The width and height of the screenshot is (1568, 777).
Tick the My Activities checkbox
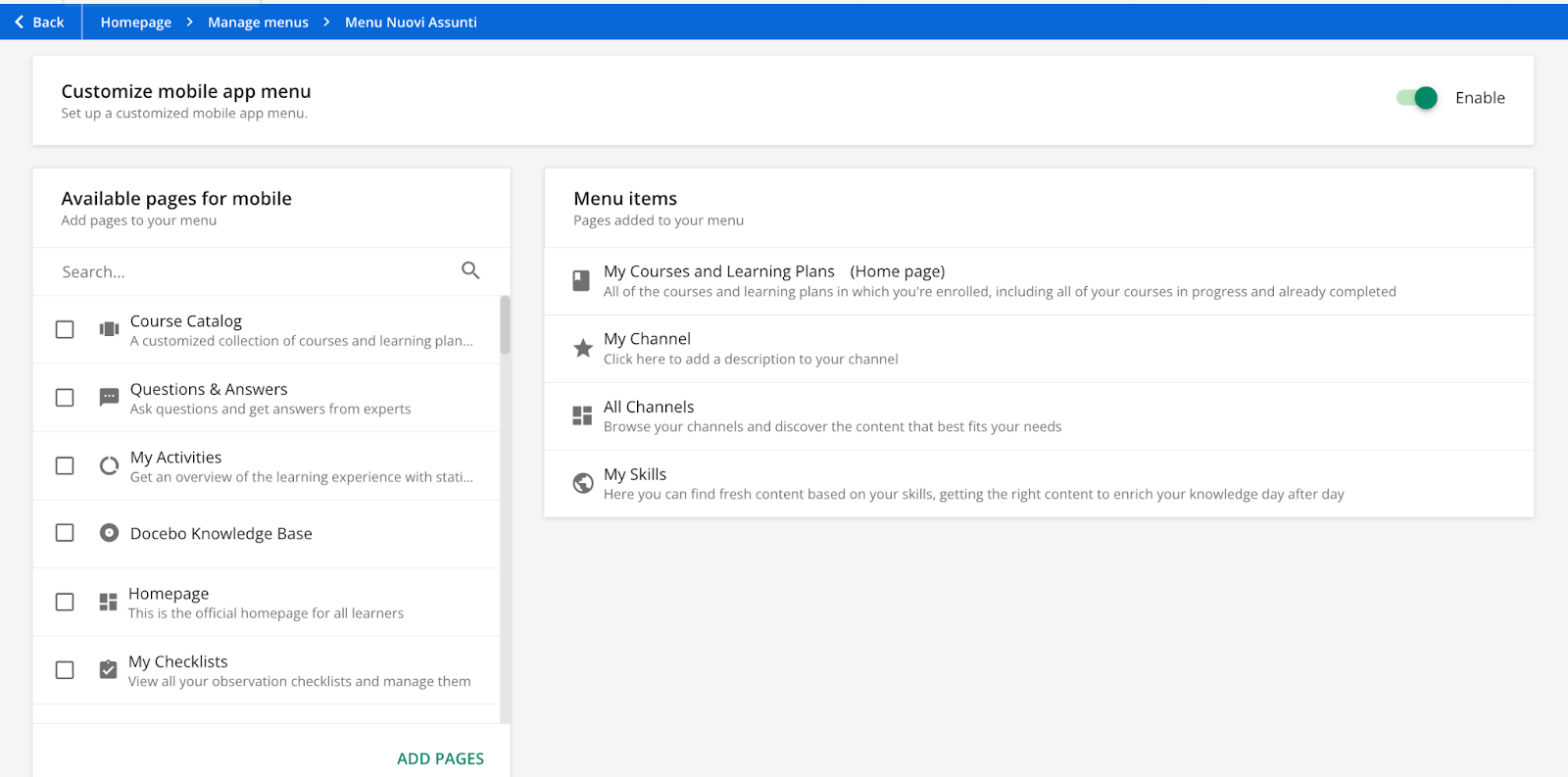[x=65, y=465]
